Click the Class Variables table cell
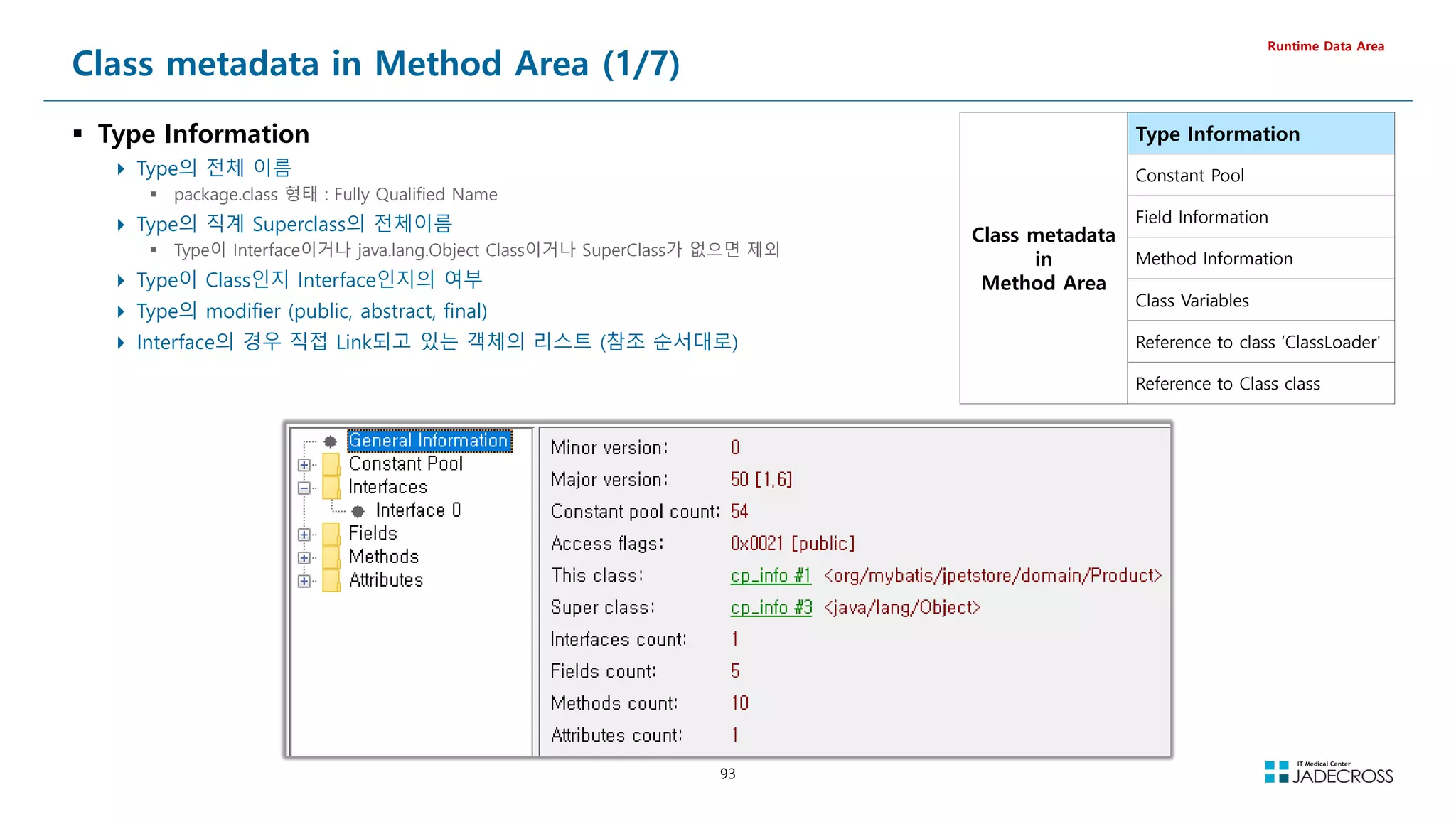 (1260, 300)
